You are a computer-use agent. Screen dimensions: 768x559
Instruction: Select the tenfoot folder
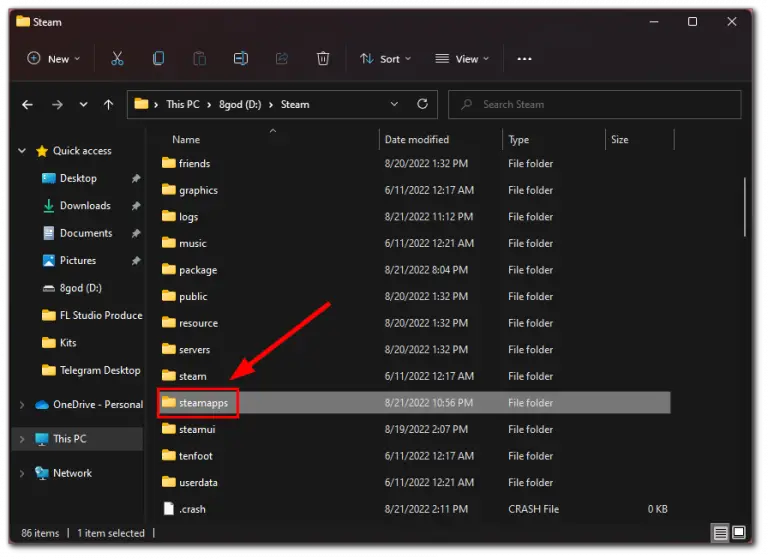pyautogui.click(x=187, y=456)
